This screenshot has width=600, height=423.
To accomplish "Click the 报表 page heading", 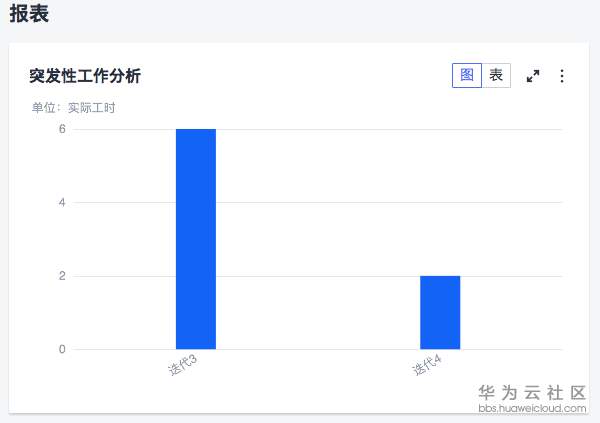I will coord(29,14).
